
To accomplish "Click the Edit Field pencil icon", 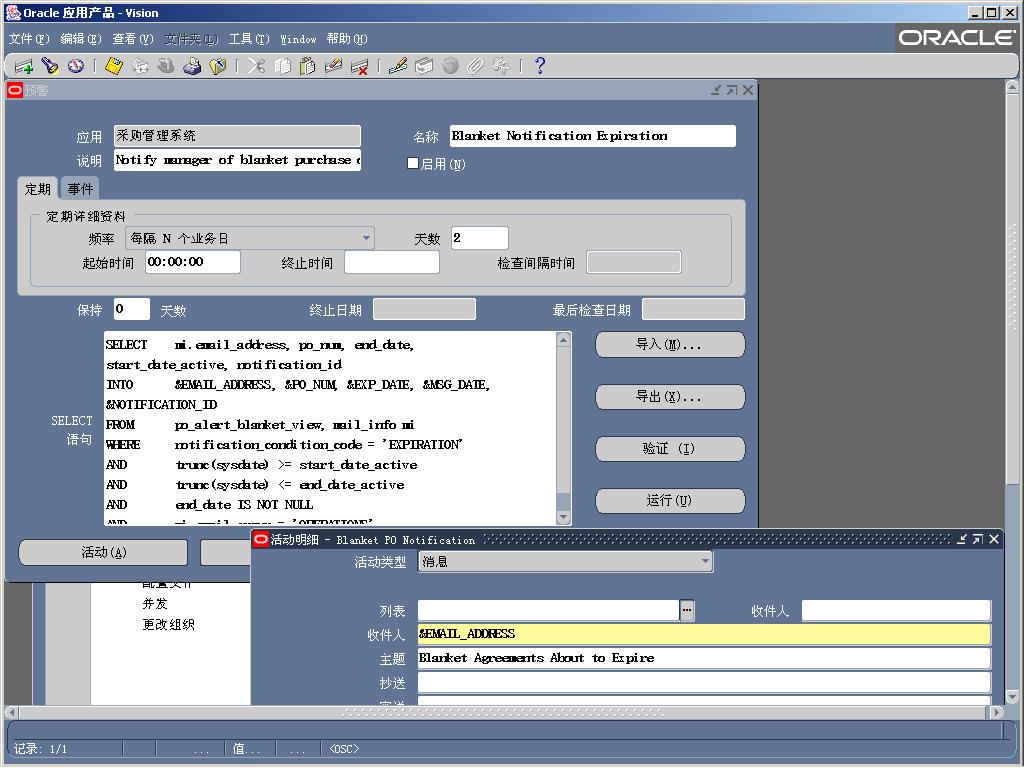I will coord(398,66).
